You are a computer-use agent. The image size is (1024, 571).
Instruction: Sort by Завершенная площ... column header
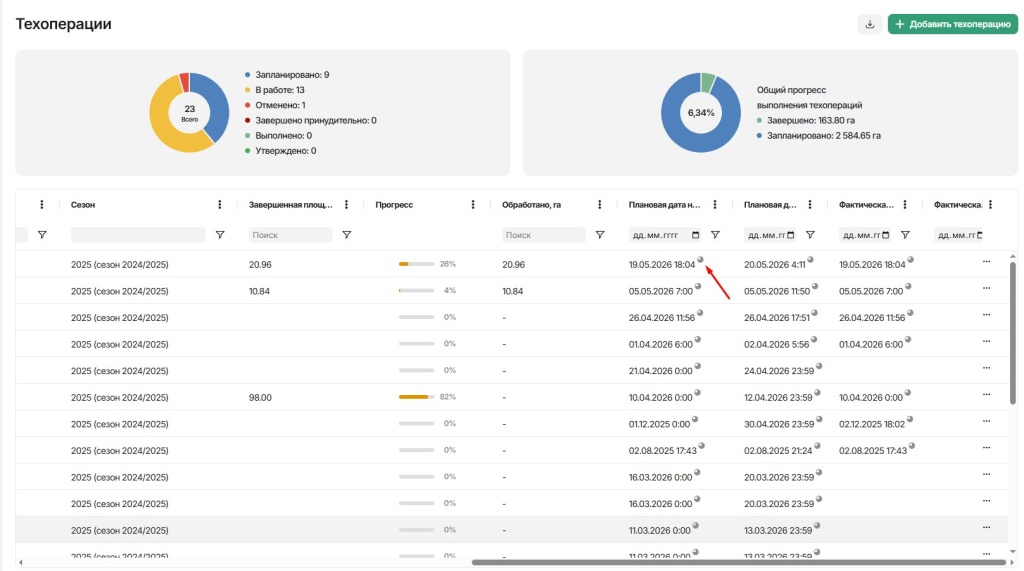(291, 204)
